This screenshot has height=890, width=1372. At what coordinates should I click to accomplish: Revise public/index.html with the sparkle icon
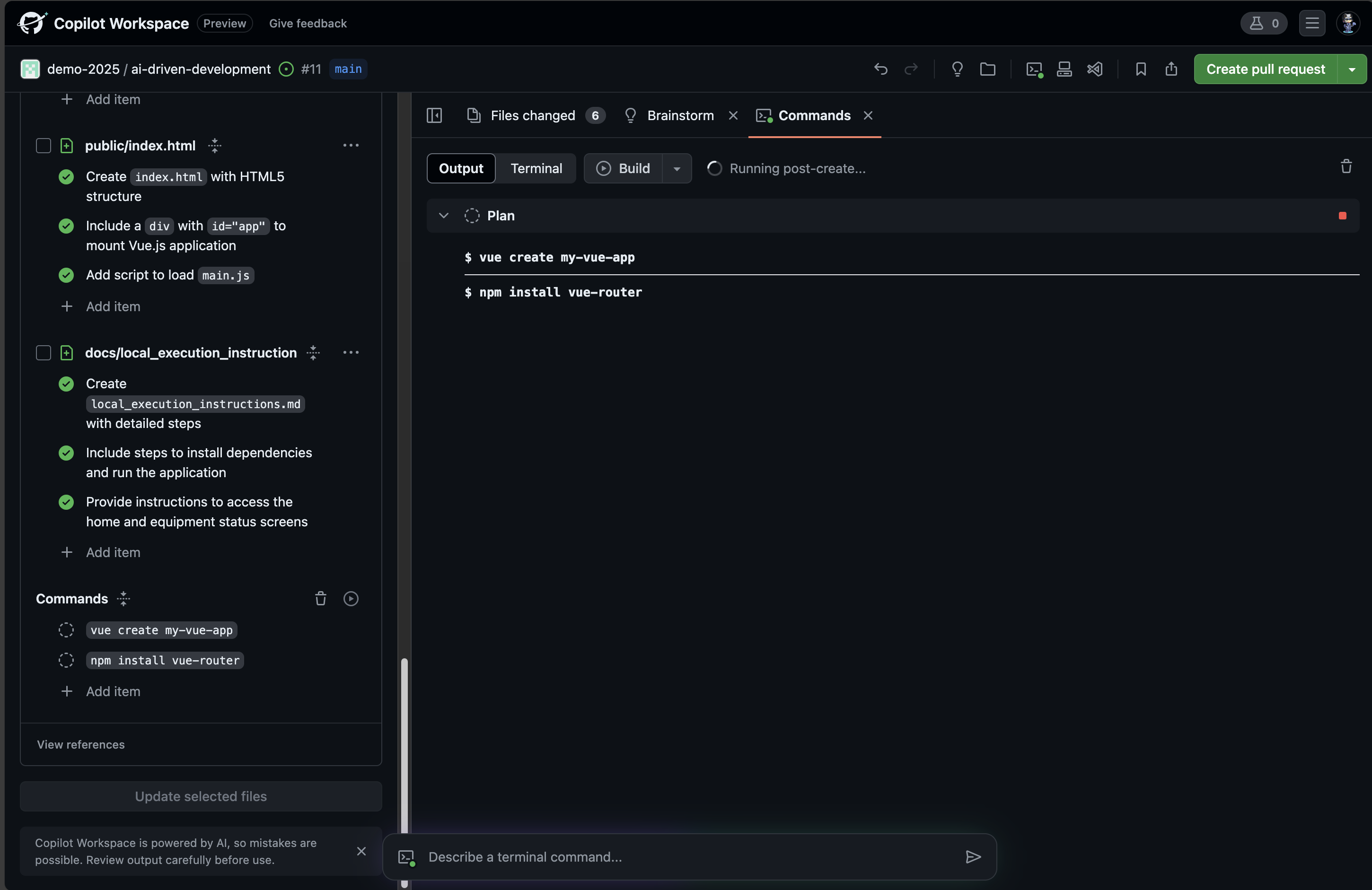tap(214, 146)
